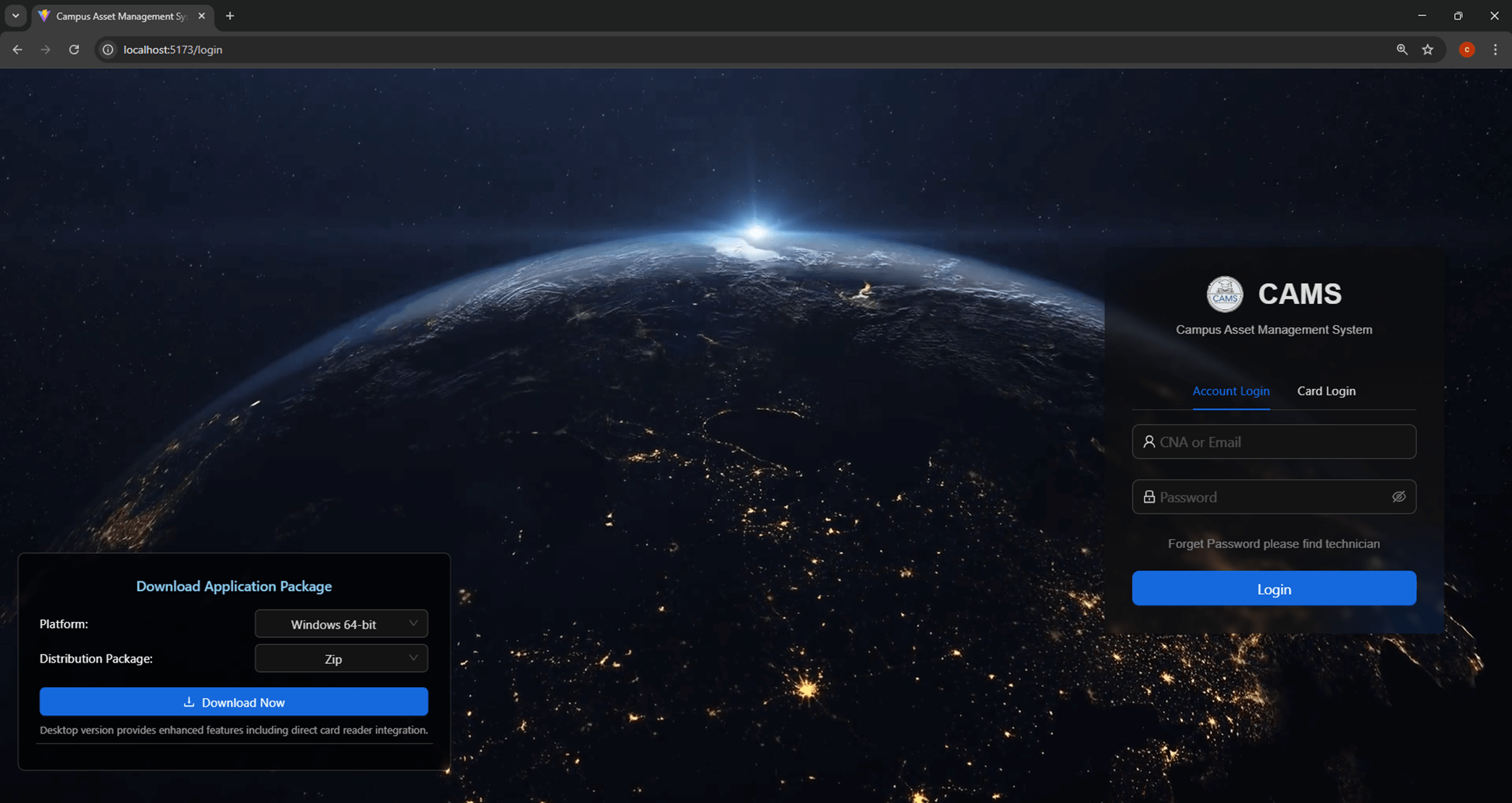1512x803 pixels.
Task: Go back with browser back arrow
Action: tap(17, 50)
